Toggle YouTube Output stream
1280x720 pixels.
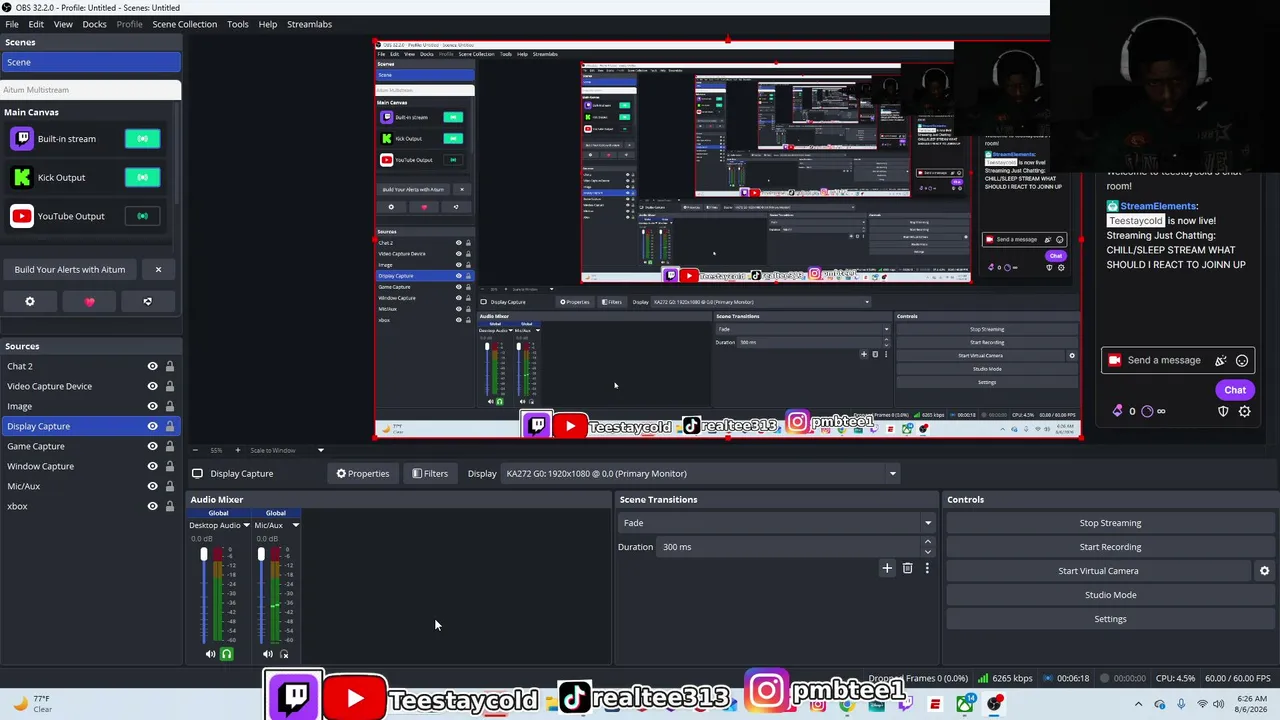142,216
